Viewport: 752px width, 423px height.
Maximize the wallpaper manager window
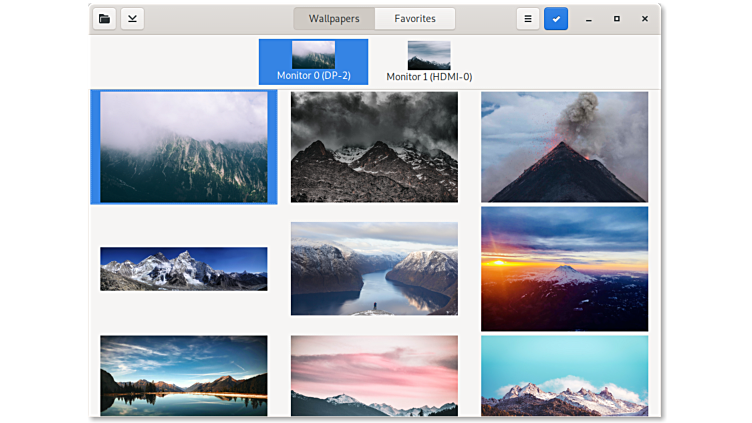616,19
